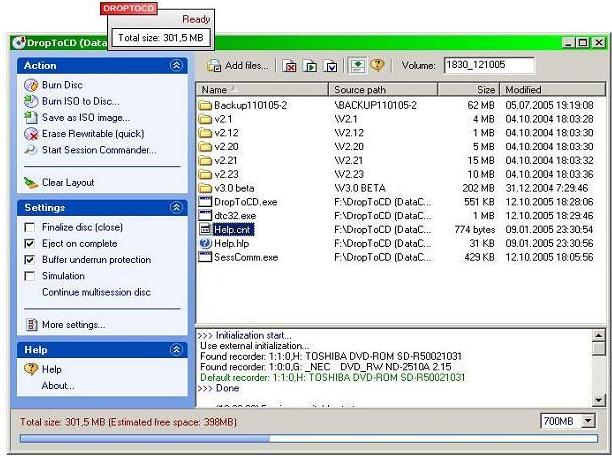Click the About... link
Screen dimensions: 612x456
coord(58,386)
